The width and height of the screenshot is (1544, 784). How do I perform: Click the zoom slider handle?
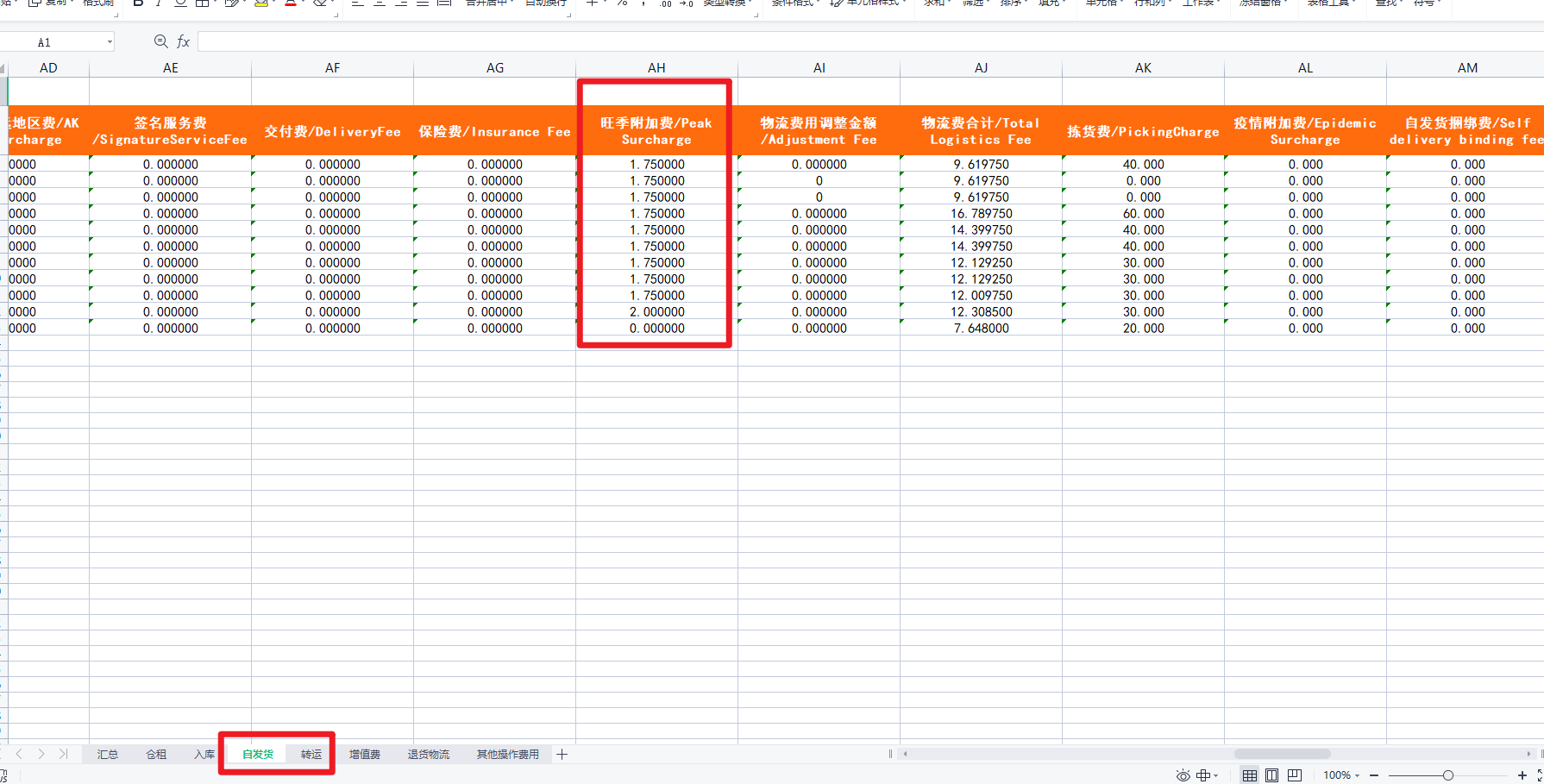tap(1448, 775)
